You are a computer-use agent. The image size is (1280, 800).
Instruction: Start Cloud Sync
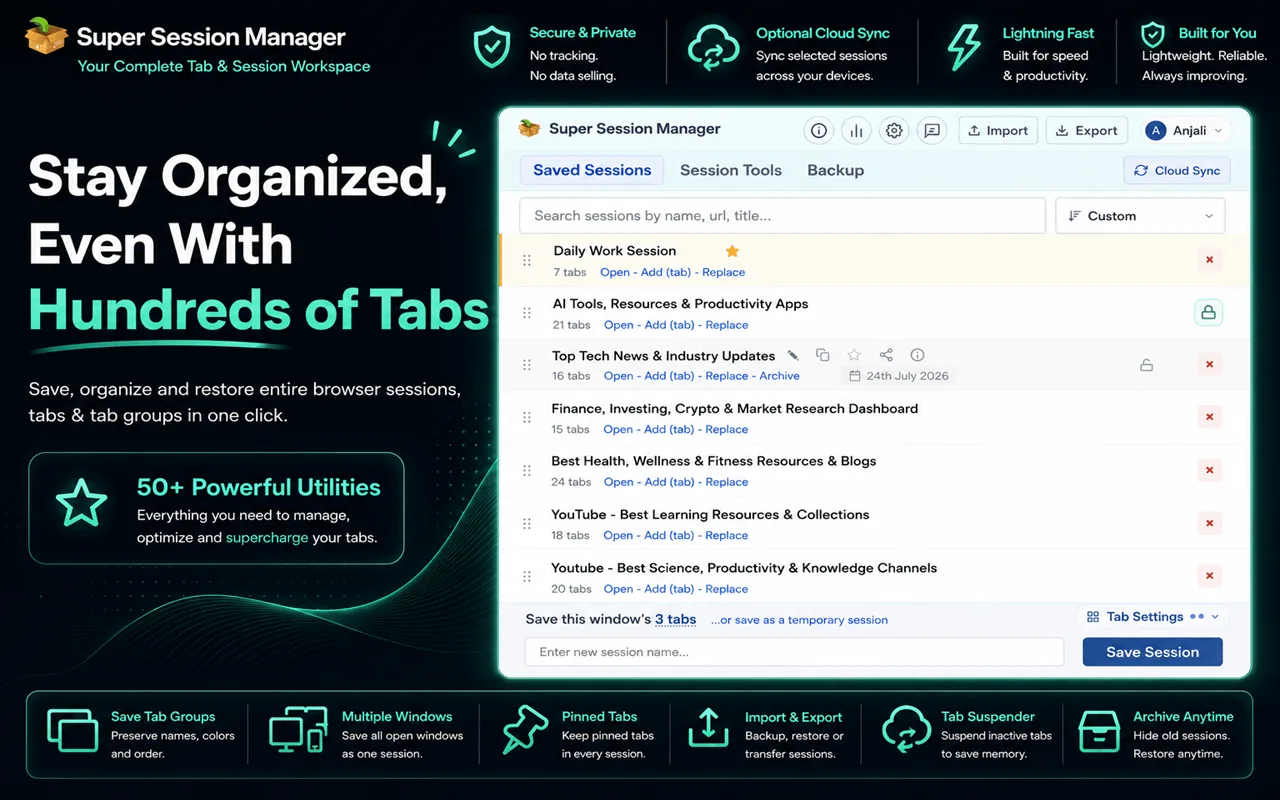1177,171
